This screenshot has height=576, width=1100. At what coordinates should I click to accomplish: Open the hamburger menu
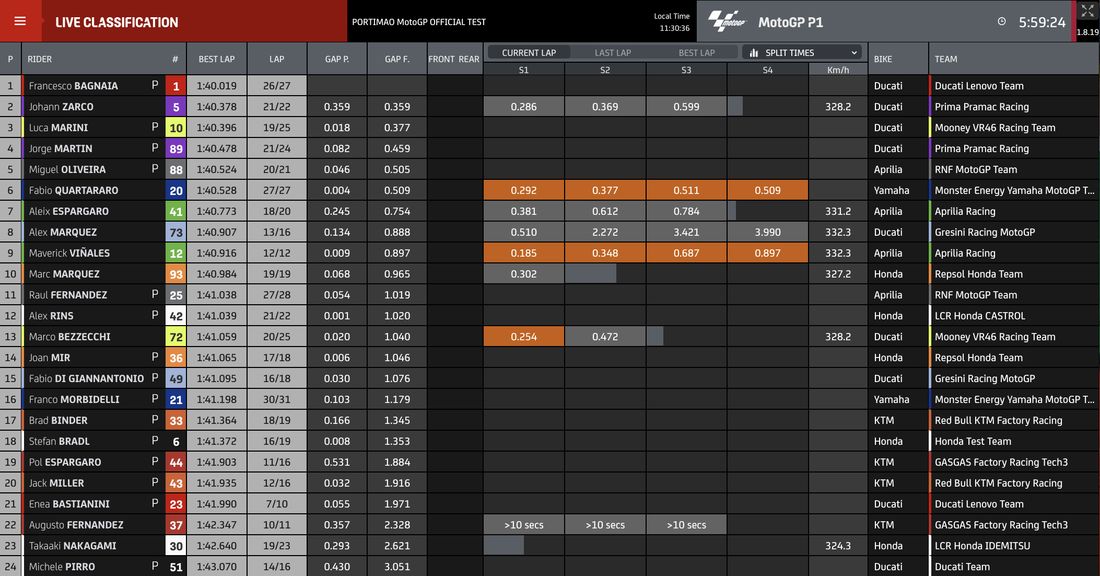(x=20, y=21)
